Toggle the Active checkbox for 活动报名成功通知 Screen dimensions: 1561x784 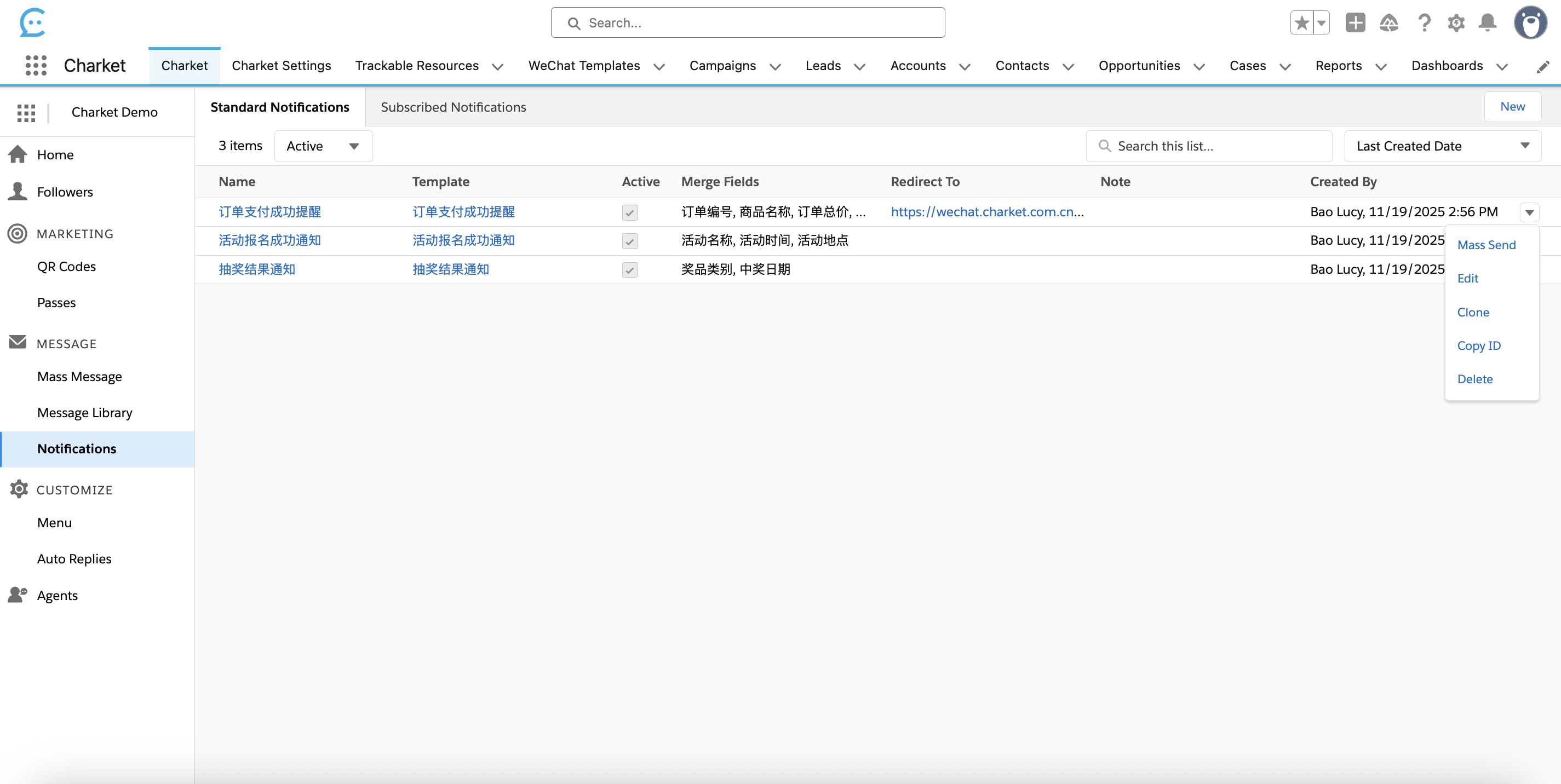630,241
